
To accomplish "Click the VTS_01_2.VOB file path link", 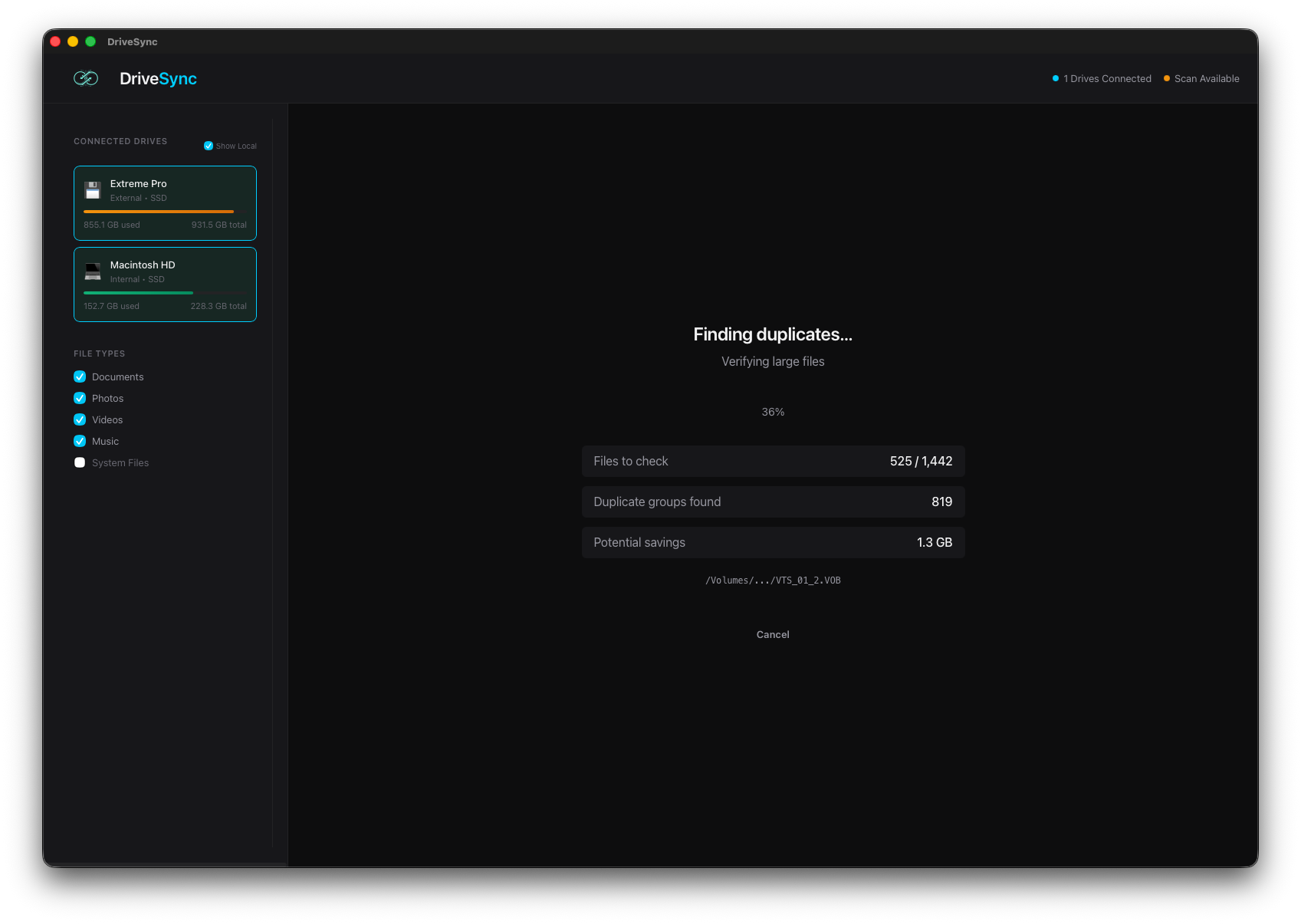I will pos(773,580).
